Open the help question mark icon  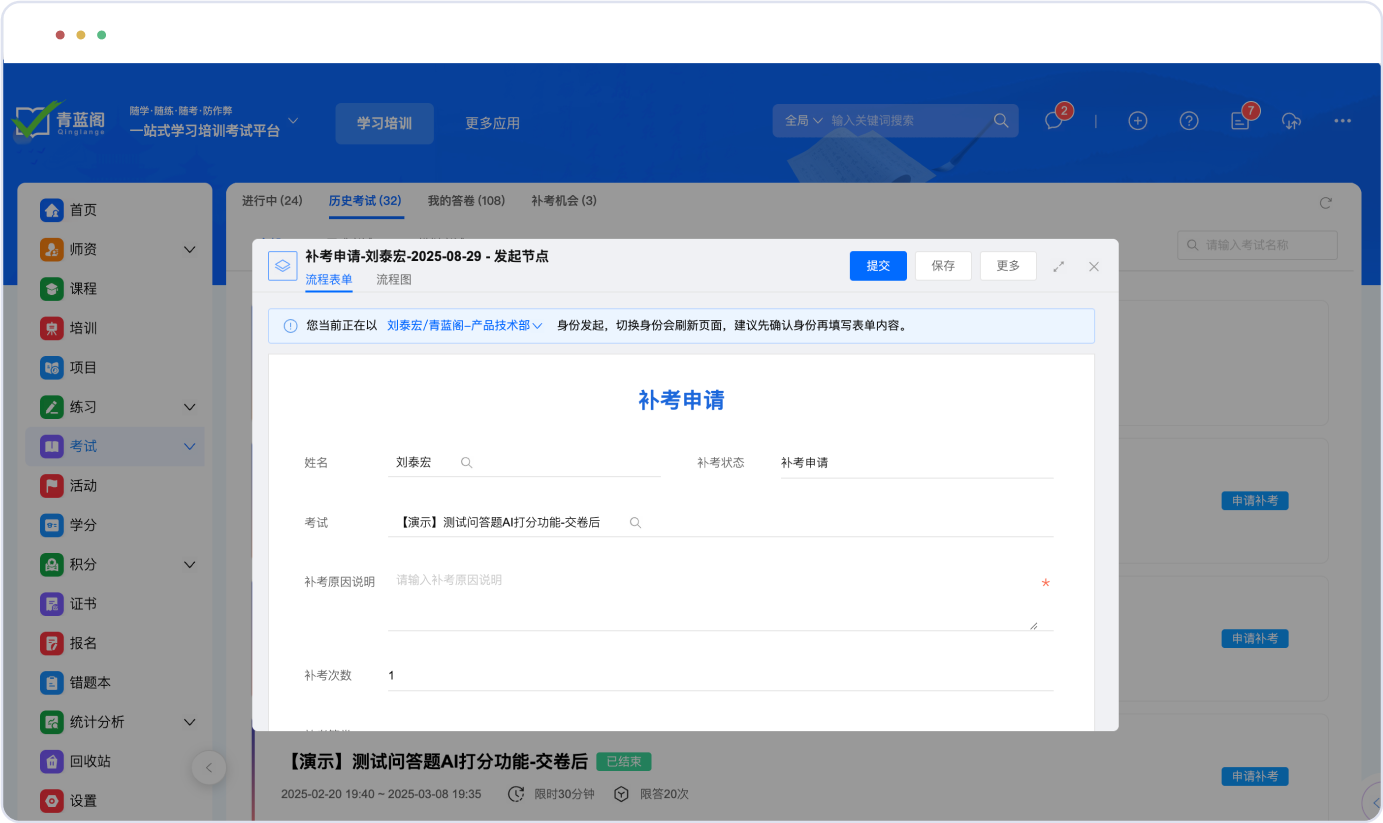click(x=1189, y=121)
